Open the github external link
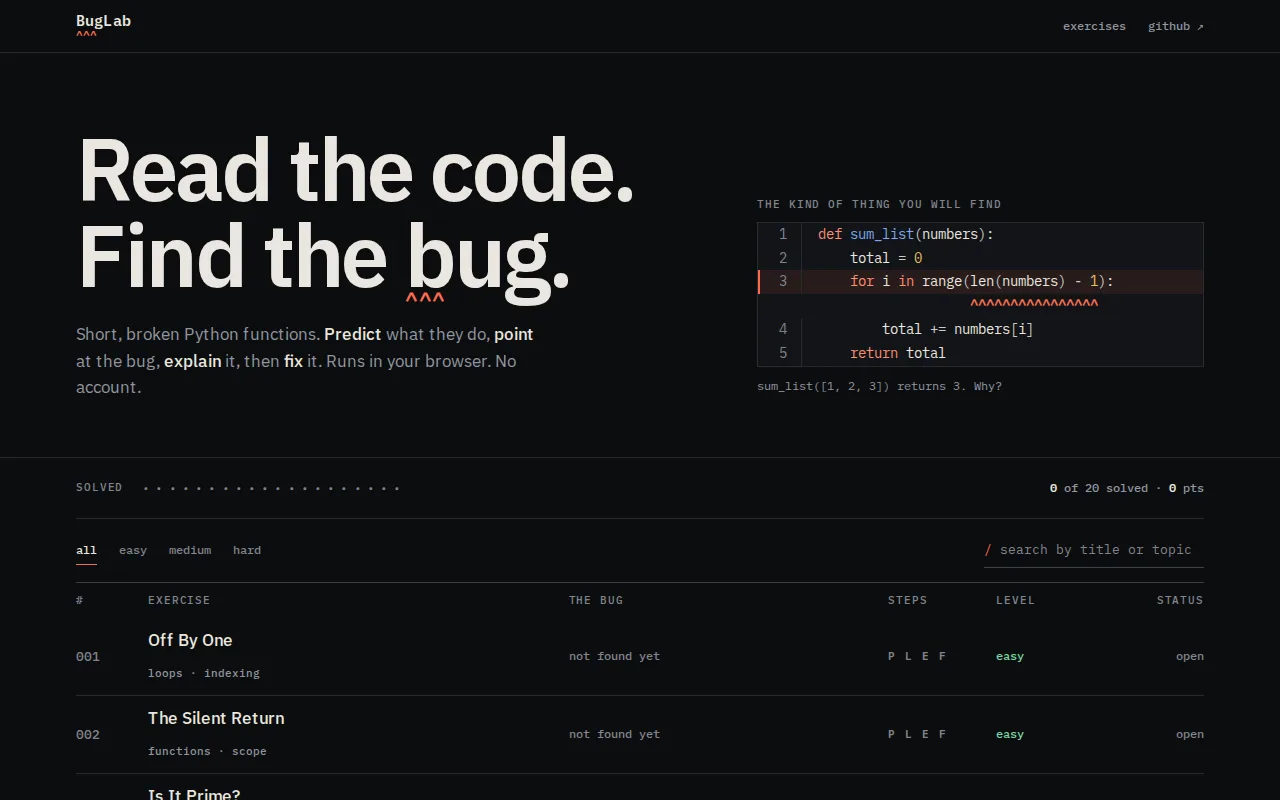 (1176, 26)
